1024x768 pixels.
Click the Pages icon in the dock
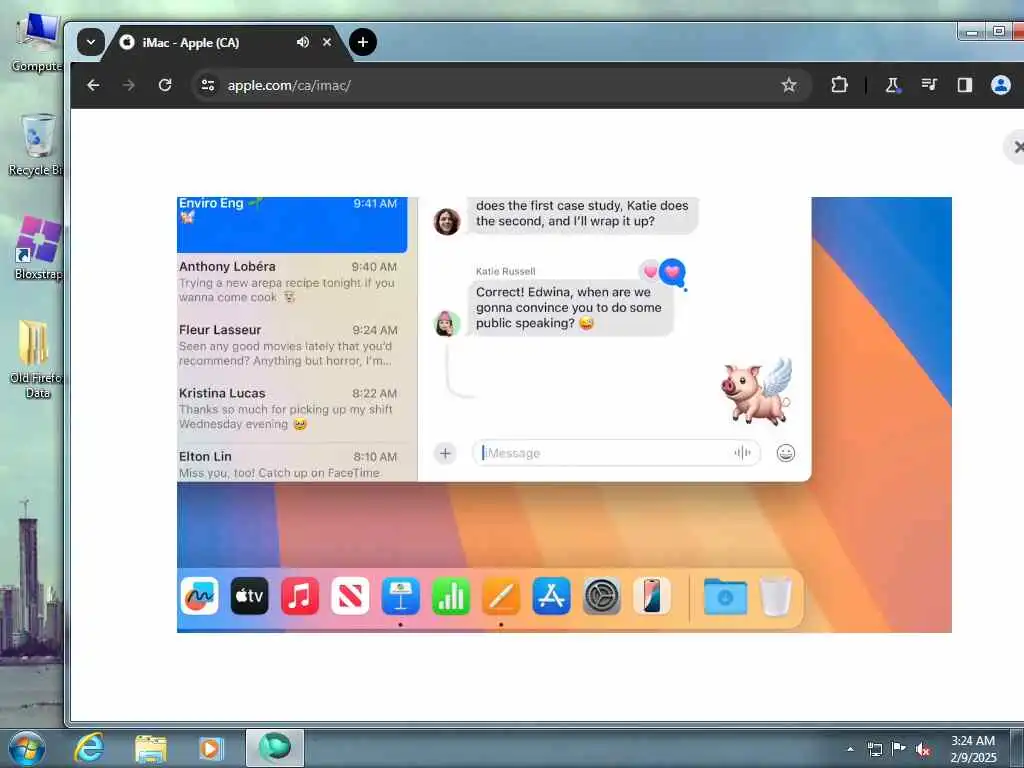[x=501, y=596]
